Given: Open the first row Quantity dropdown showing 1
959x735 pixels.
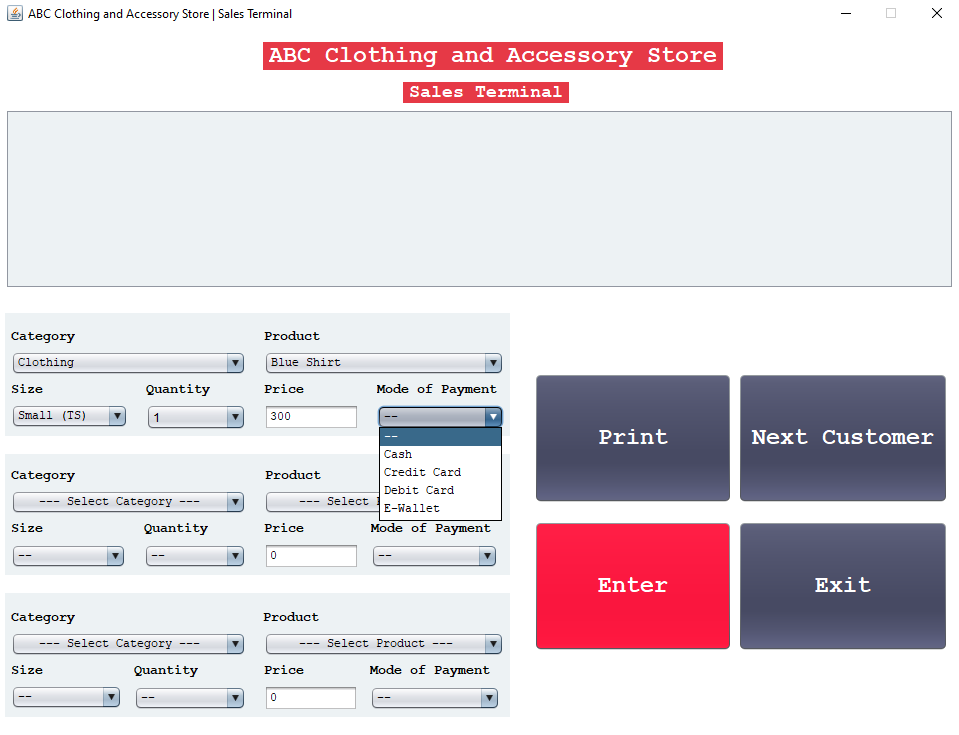Looking at the screenshot, I should 196,417.
